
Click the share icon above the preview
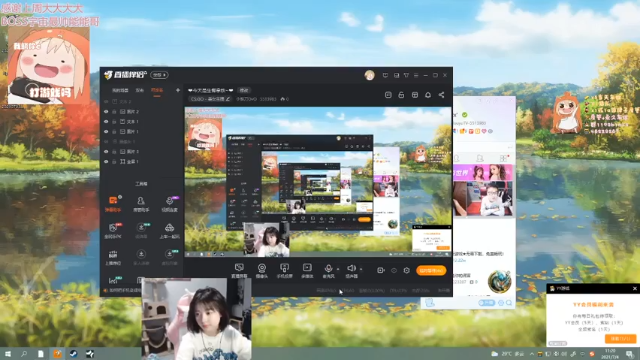coord(442,95)
